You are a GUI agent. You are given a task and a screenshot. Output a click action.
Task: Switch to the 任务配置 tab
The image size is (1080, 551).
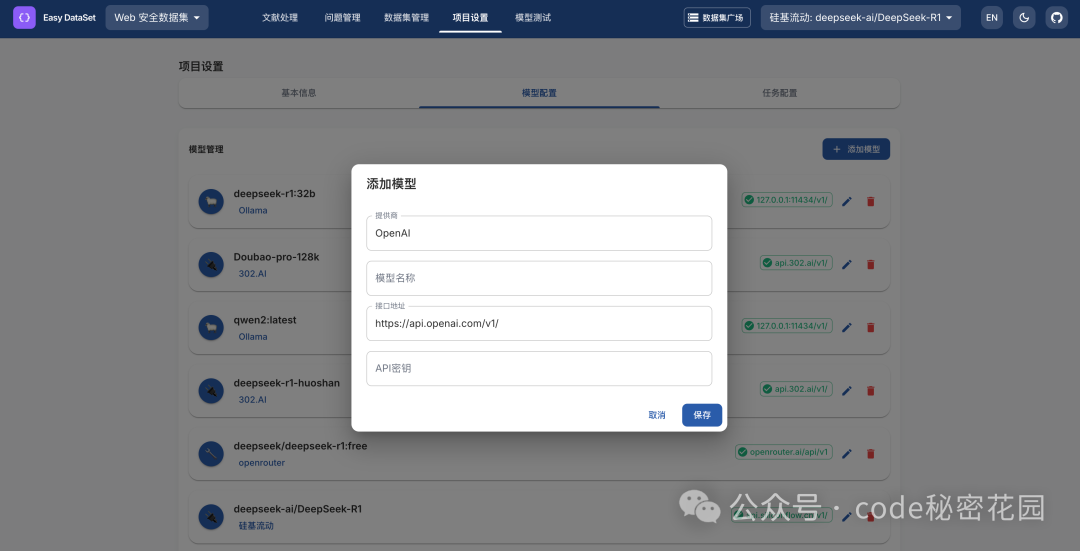point(780,93)
